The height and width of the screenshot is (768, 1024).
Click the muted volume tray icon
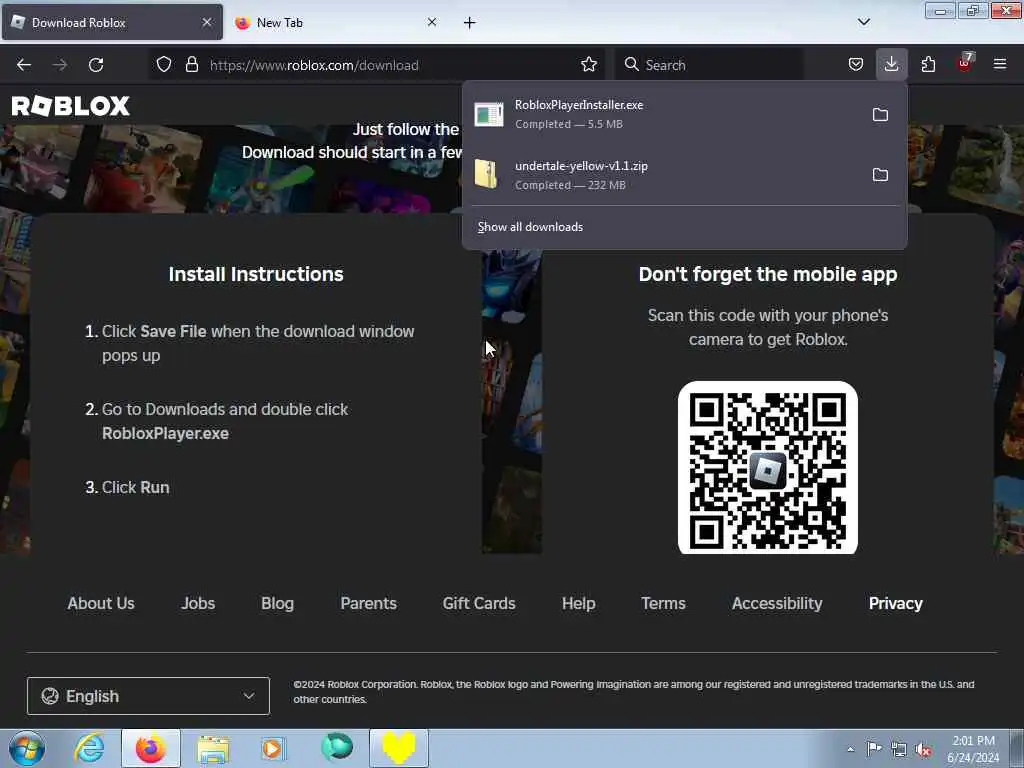tap(923, 749)
